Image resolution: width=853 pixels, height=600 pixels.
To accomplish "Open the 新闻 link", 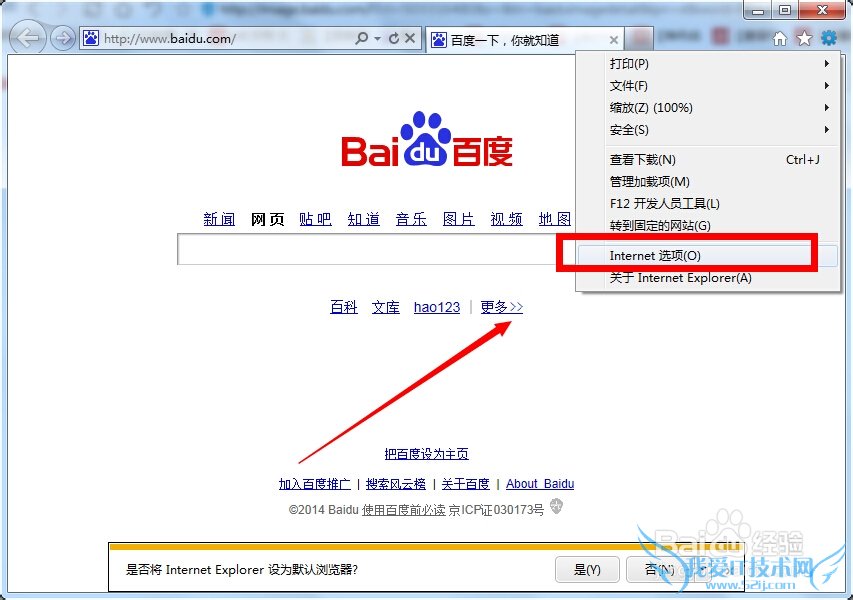I will (219, 219).
